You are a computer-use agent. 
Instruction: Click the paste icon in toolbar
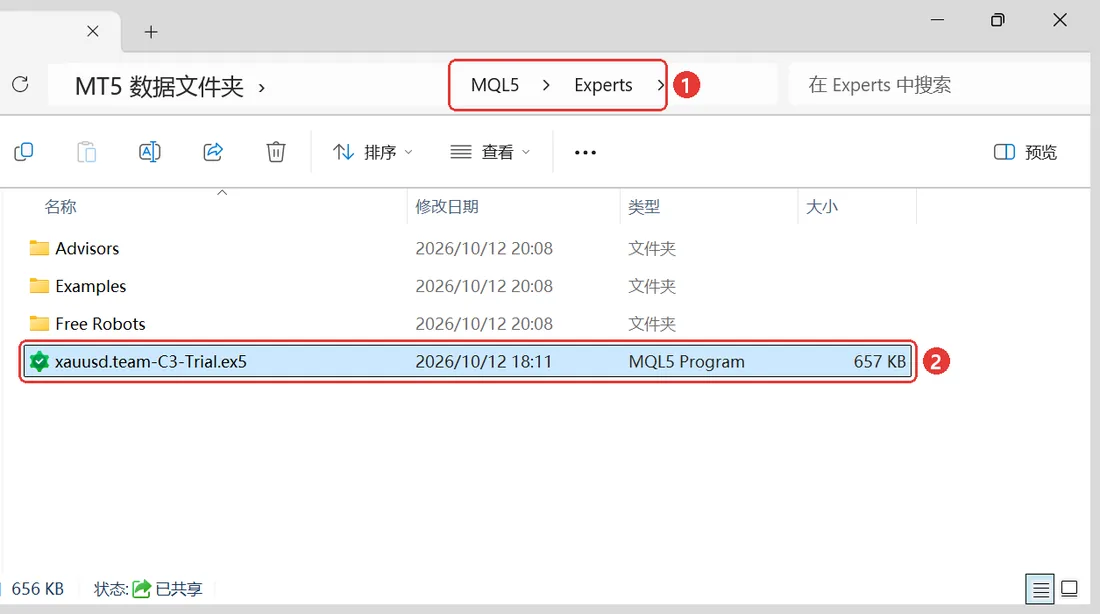click(86, 152)
